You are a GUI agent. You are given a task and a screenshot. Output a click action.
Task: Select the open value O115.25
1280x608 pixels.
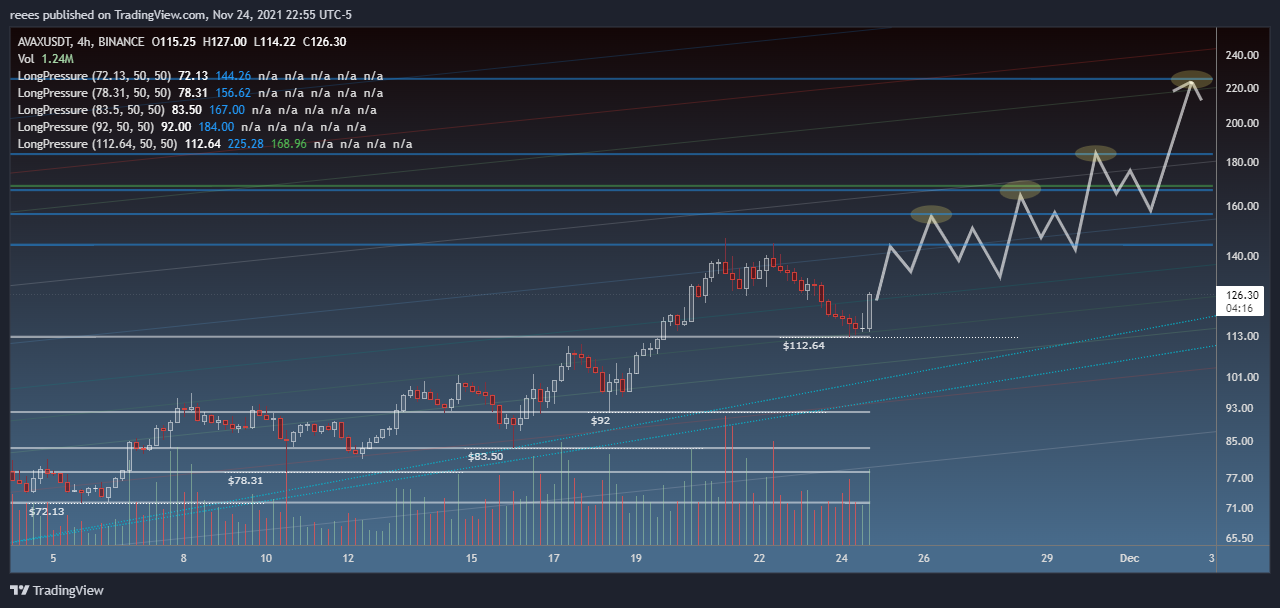click(173, 42)
